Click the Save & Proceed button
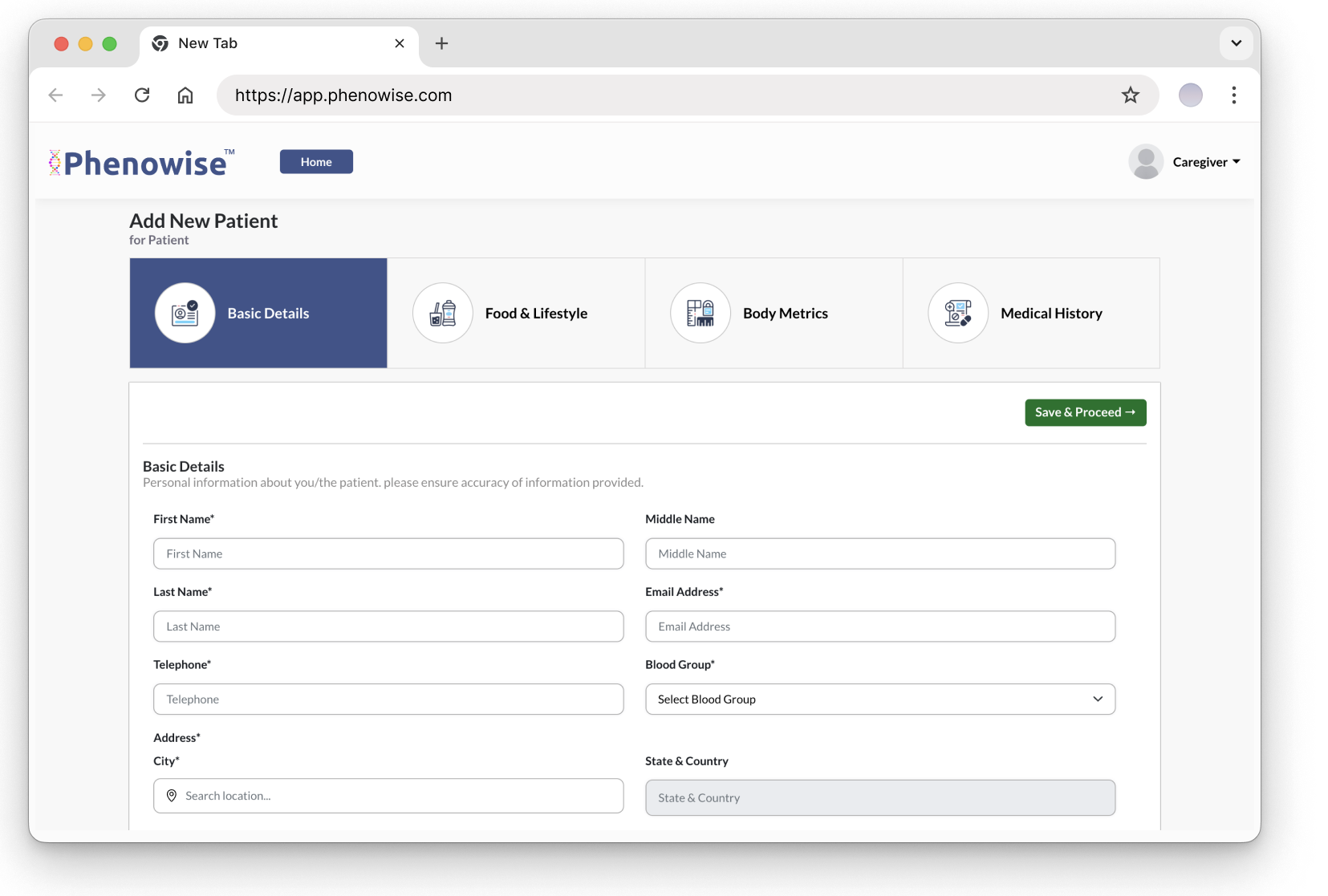 [x=1085, y=412]
